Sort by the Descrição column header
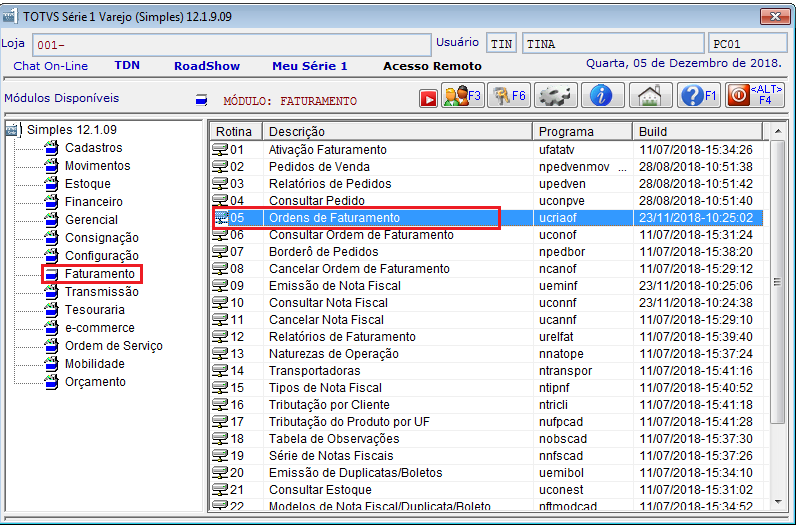The width and height of the screenshot is (797, 525). coord(397,132)
